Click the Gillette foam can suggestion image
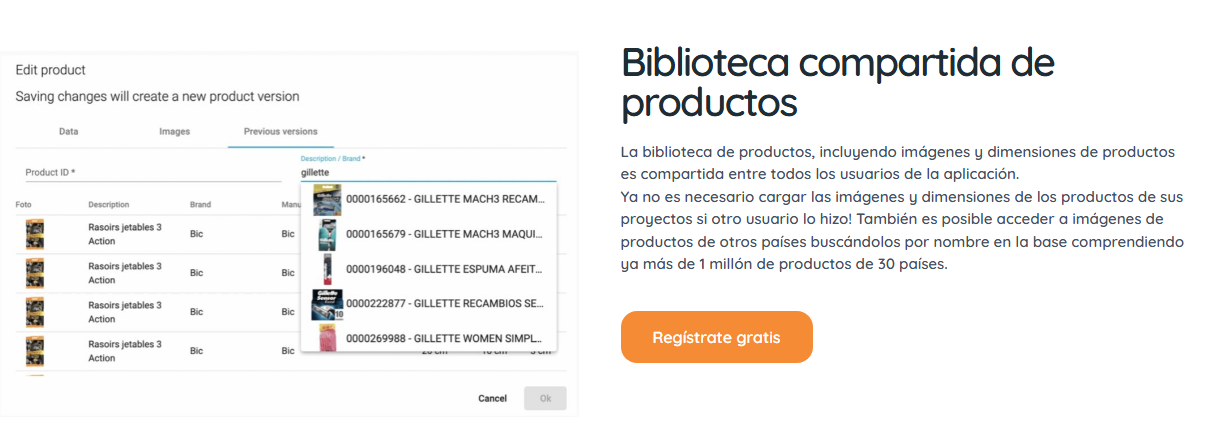Viewport: 1229px width, 431px height. (327, 269)
